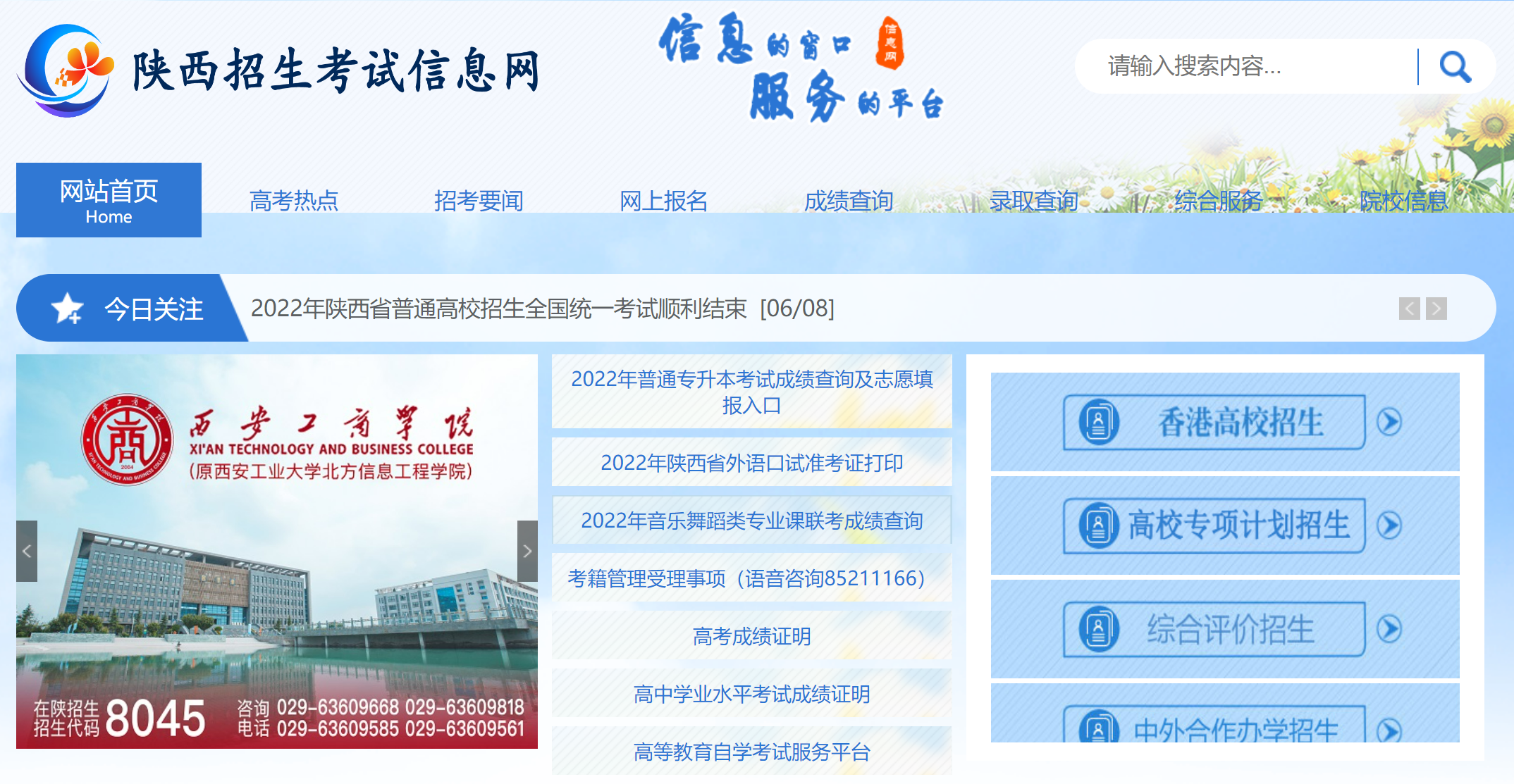Open the 成绩查询 navigation menu
The image size is (1514, 784).
pos(848,201)
